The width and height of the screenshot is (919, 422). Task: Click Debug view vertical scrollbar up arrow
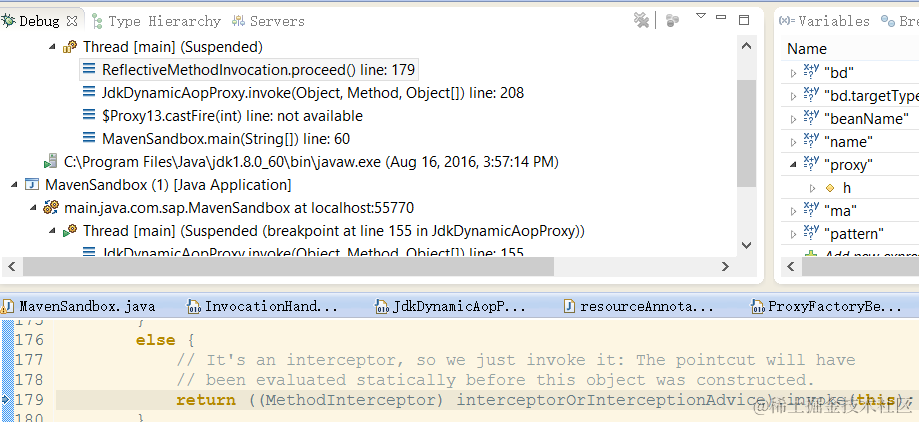[746, 46]
